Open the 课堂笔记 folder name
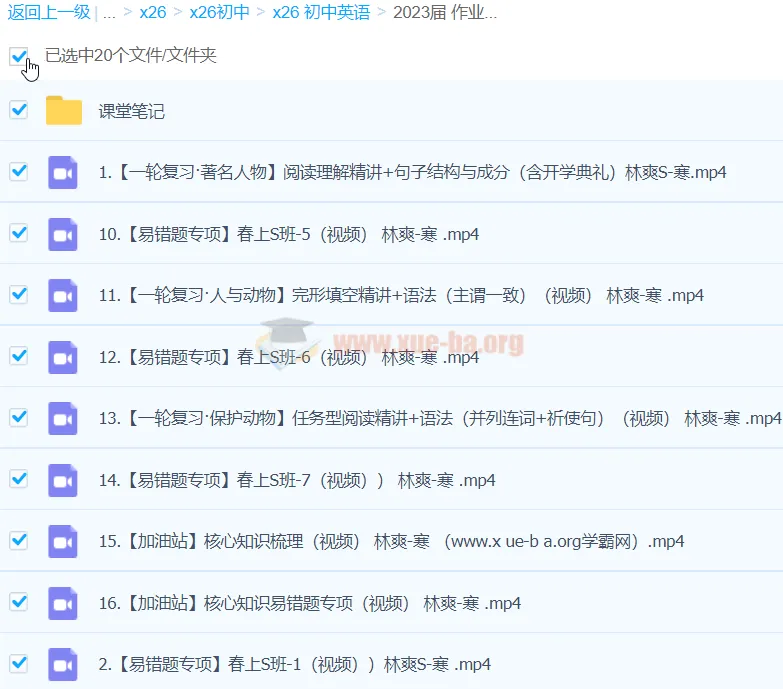The width and height of the screenshot is (783, 689). click(131, 112)
